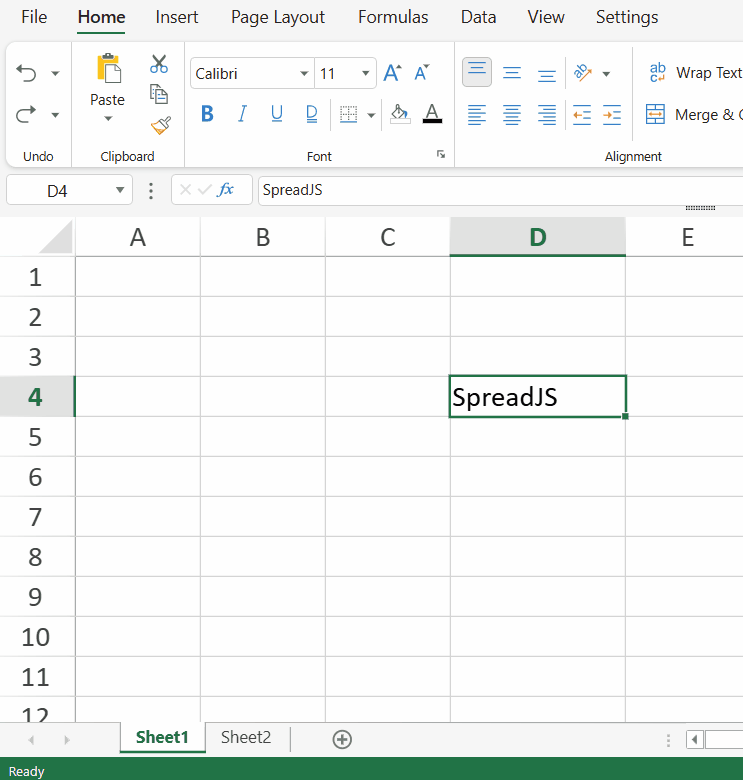Click the Redo arrow icon

pos(26,115)
